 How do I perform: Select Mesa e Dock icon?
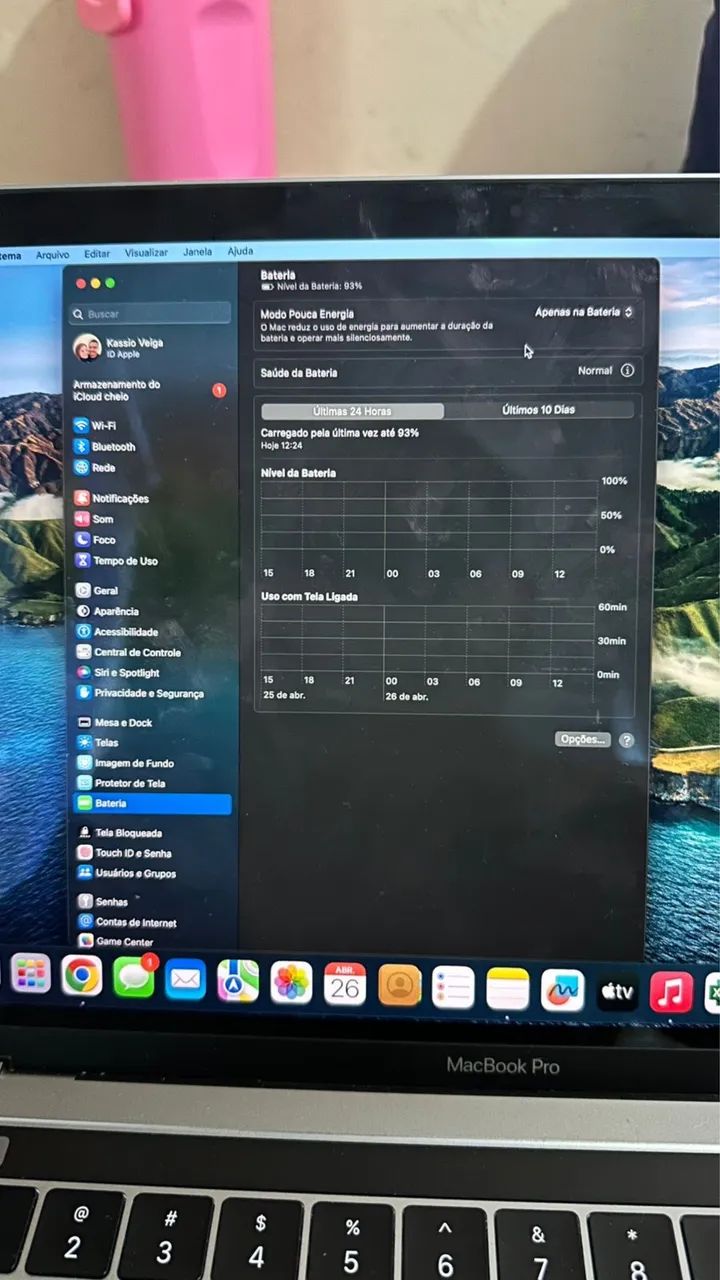(85, 722)
